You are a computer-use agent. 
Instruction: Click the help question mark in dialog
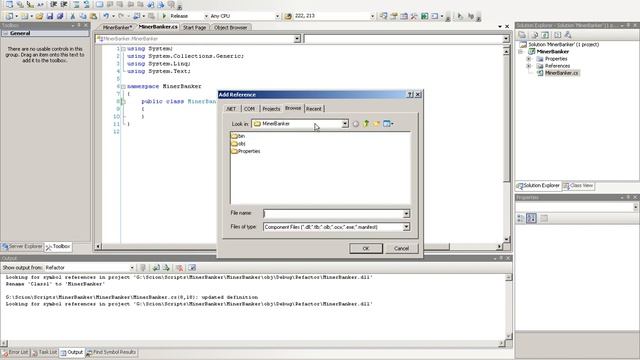click(410, 94)
